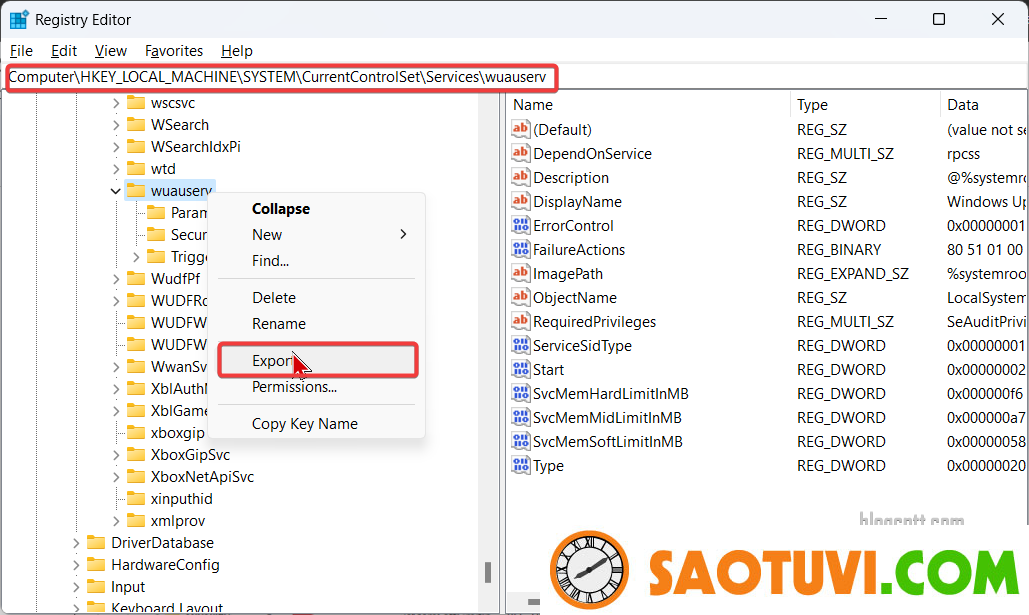Choose Rename in the context menu

pos(318,324)
